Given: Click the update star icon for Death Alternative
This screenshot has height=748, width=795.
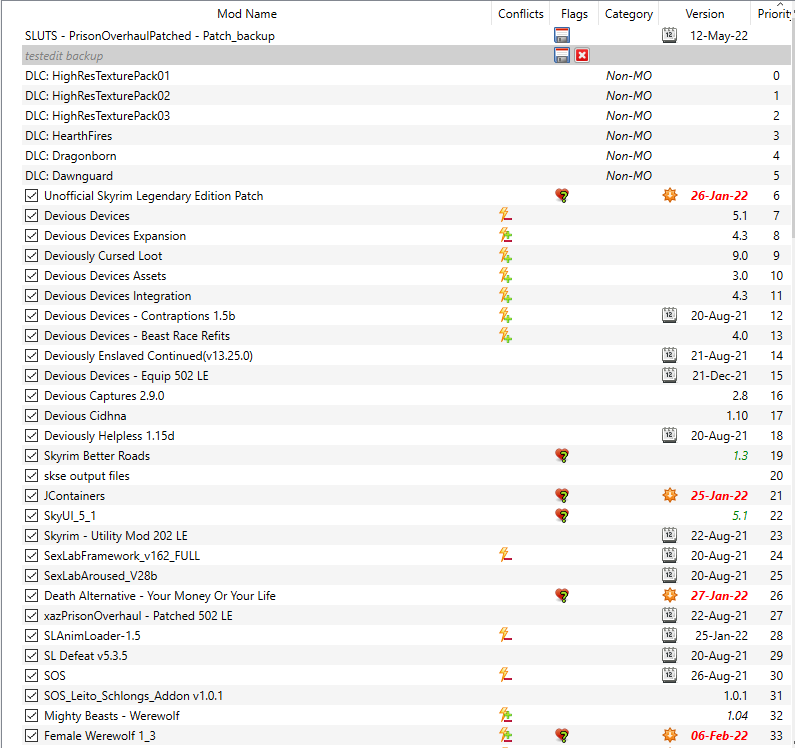Looking at the screenshot, I should tap(670, 595).
